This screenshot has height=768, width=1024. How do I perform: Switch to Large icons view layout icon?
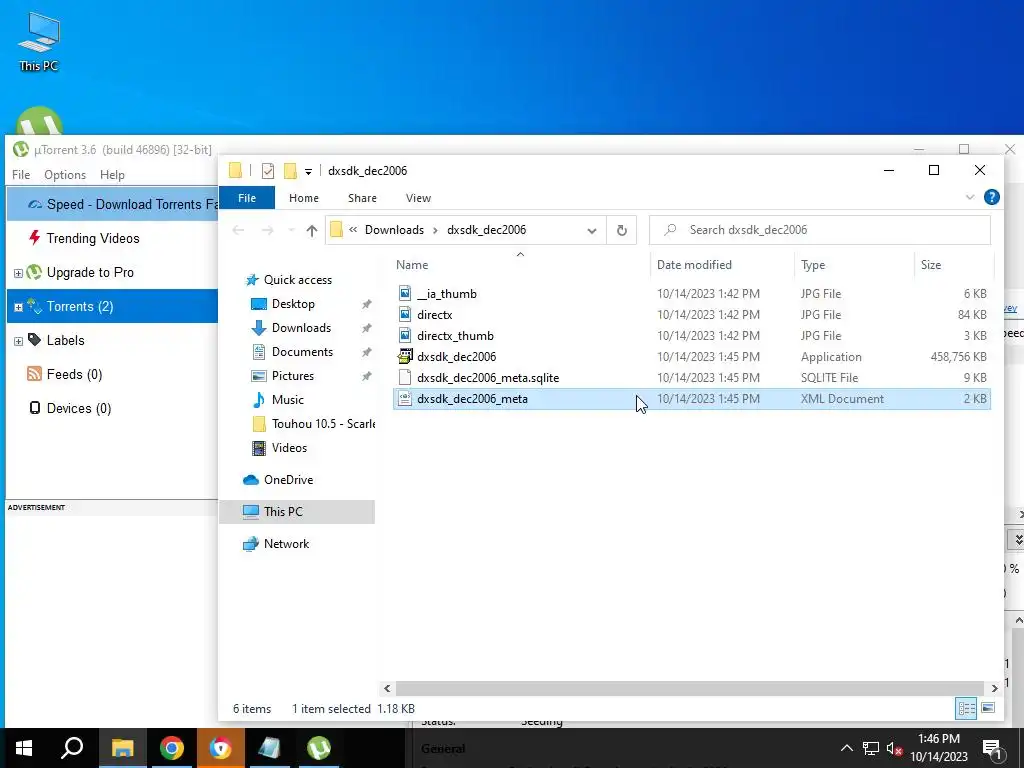pos(987,708)
